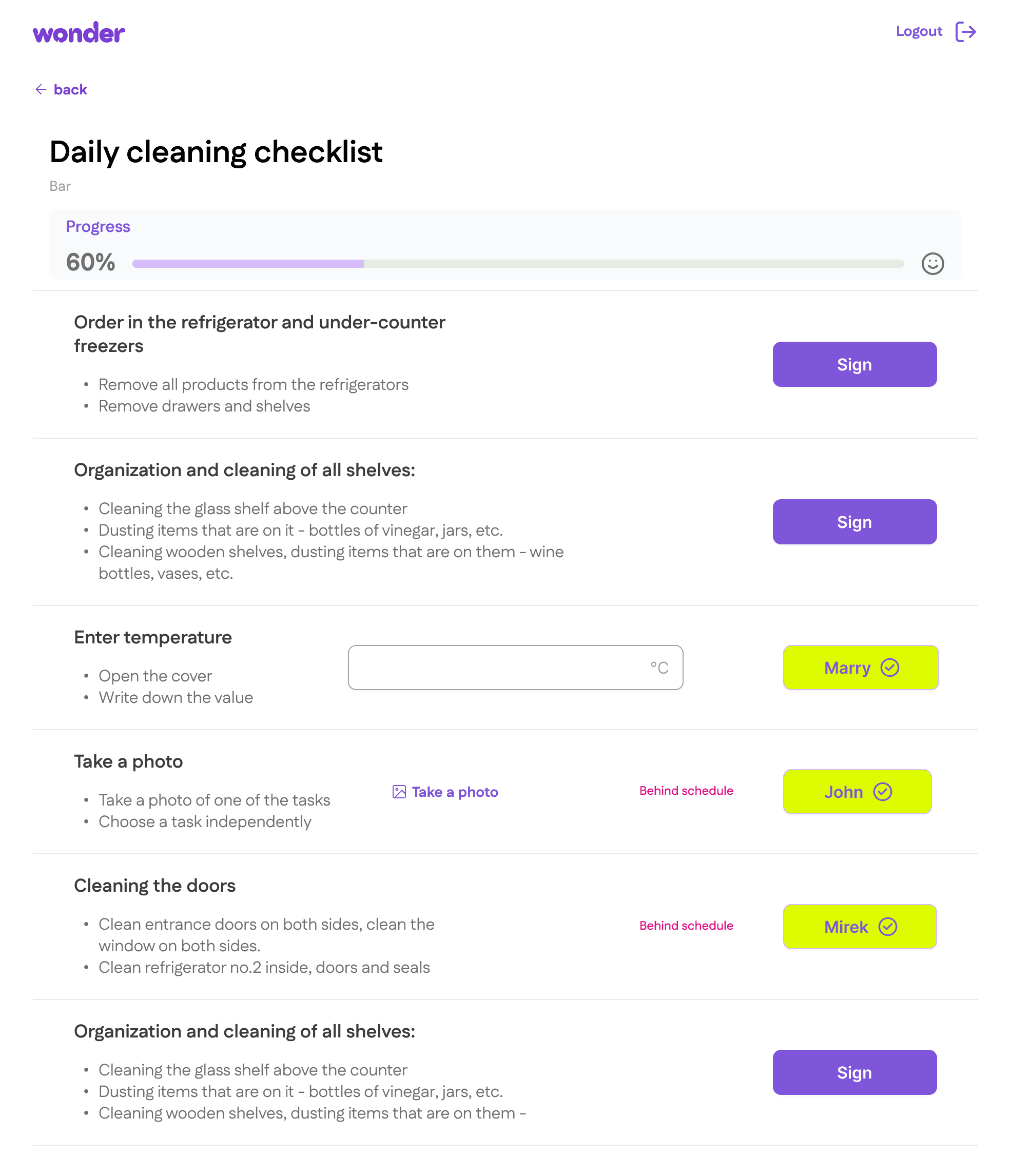Screen dimensions: 1011x1176
Task: Sign the refrigerator and freezers order task
Action: pyautogui.click(x=854, y=364)
